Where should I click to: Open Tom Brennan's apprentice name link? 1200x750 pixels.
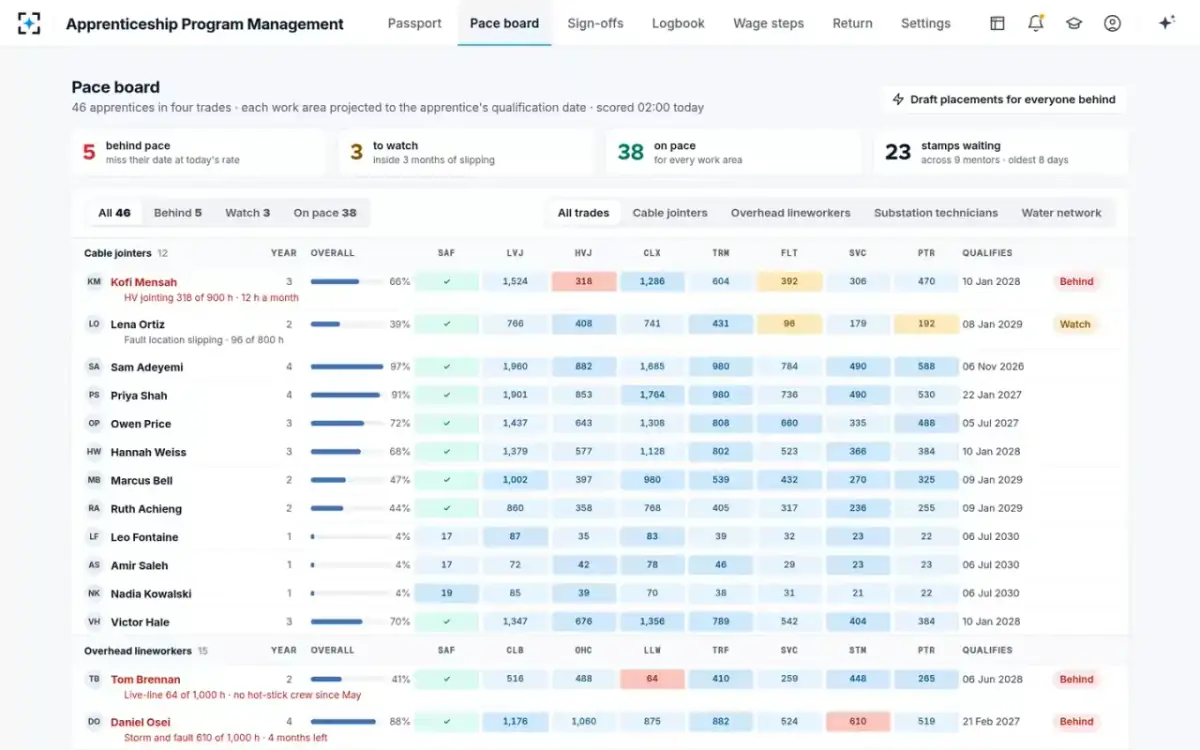(x=146, y=680)
